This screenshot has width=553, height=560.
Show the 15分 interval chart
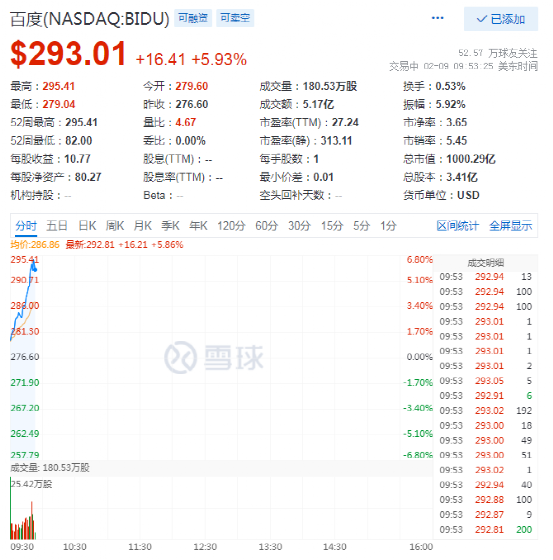332,226
